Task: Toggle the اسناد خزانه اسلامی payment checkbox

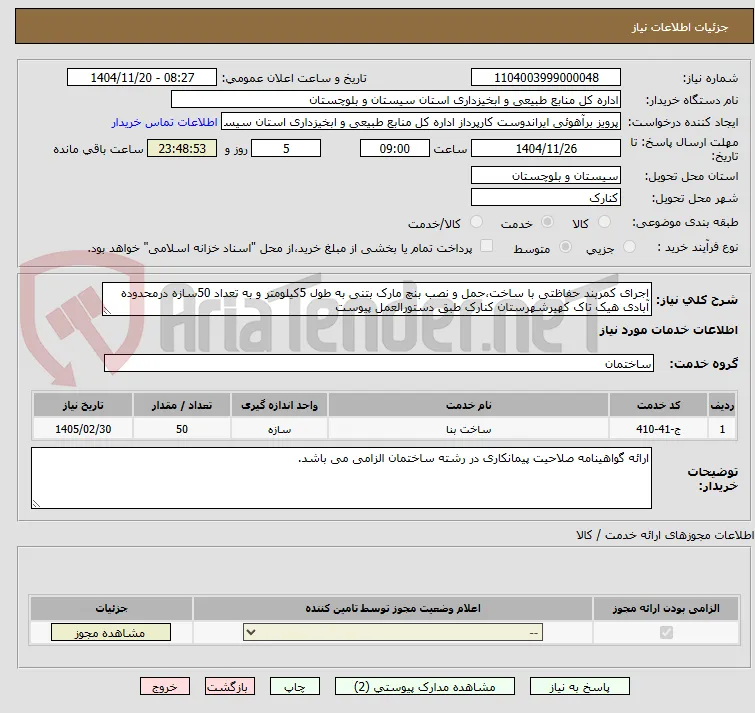Action: point(487,246)
